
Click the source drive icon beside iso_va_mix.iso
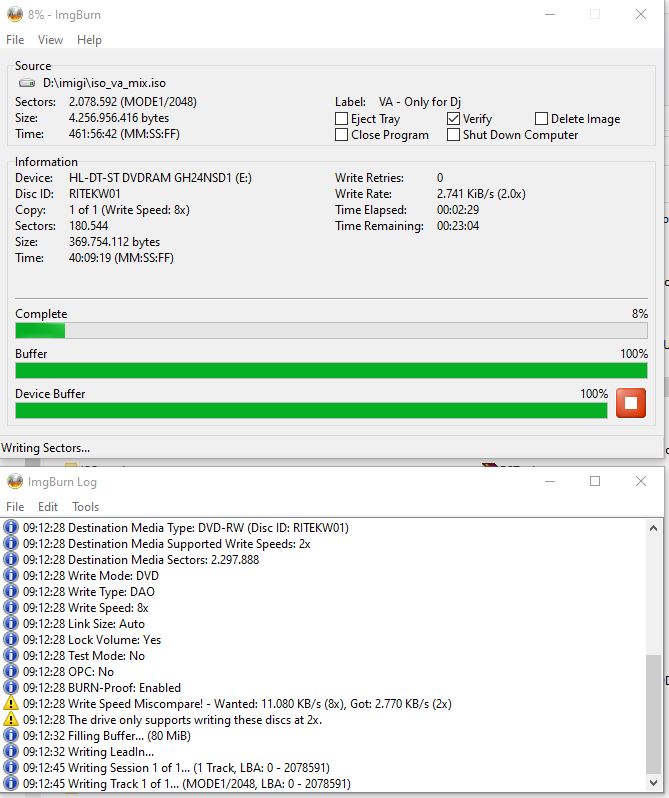[27, 83]
